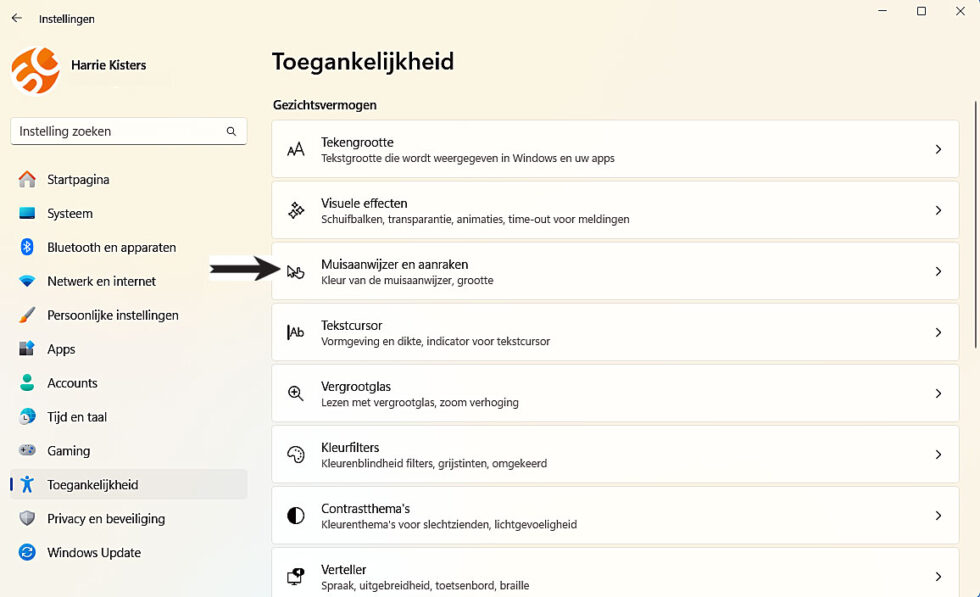Click the Tekstcursor icon

coord(295,332)
